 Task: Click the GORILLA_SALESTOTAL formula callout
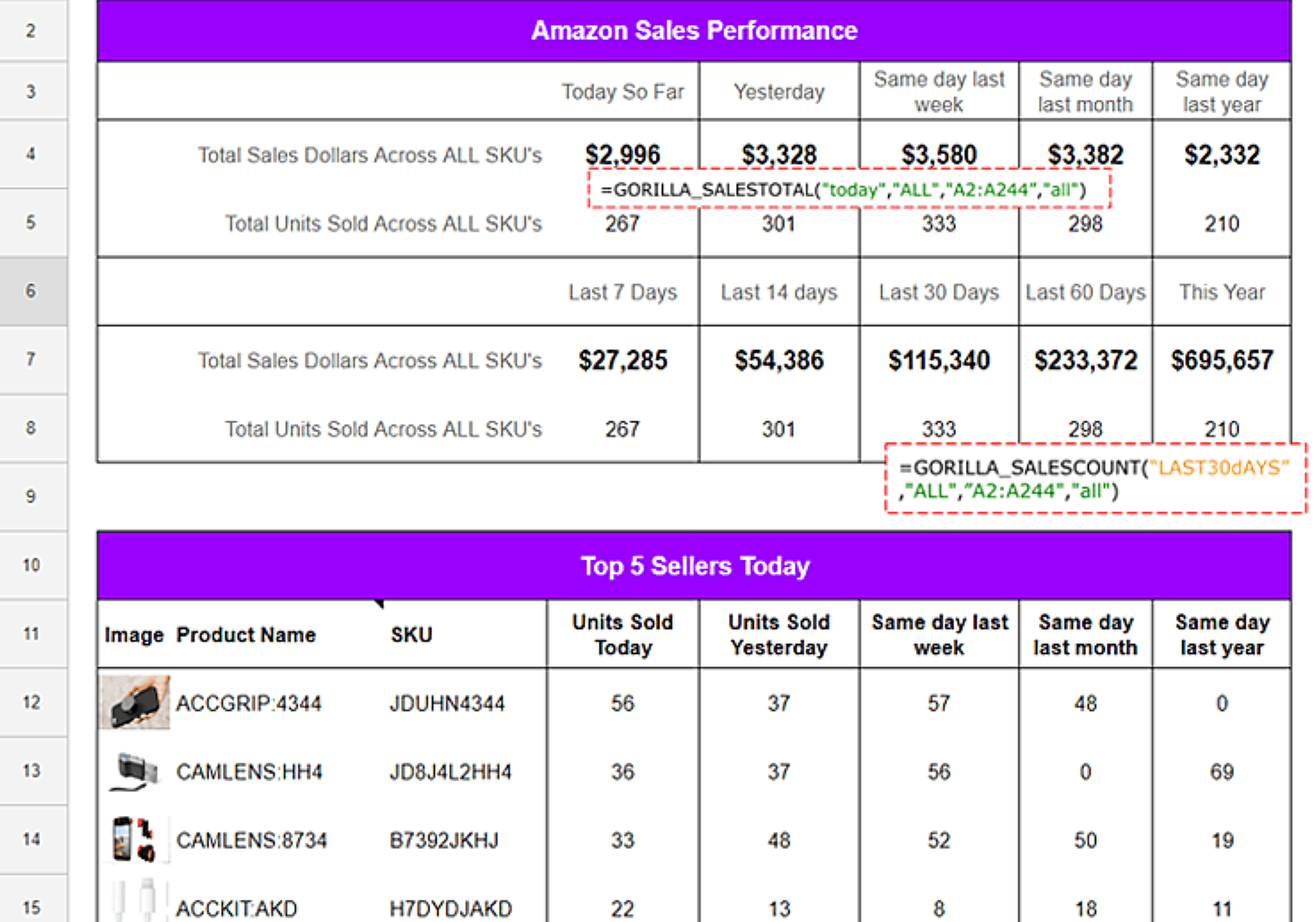[849, 189]
